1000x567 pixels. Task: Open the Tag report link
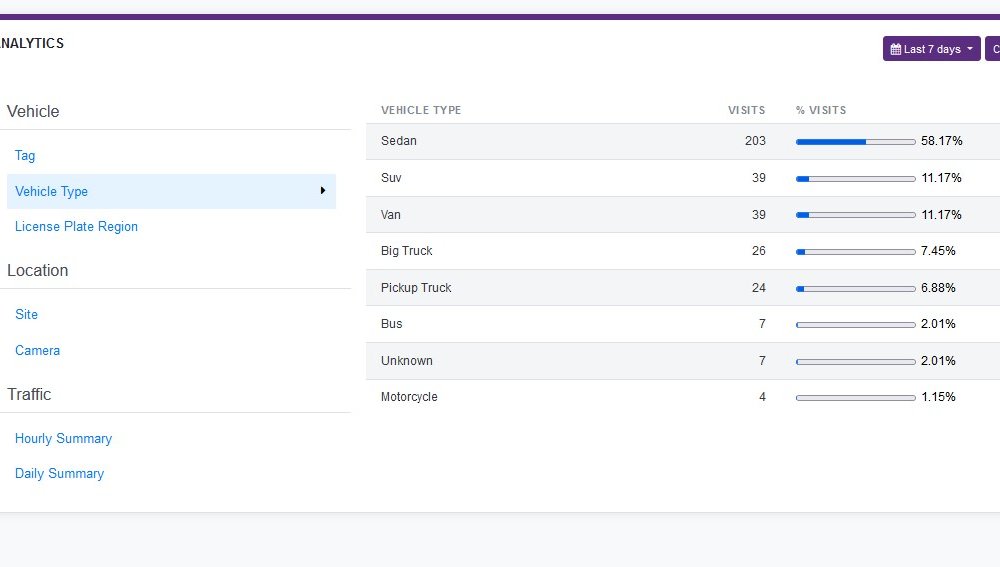point(25,156)
